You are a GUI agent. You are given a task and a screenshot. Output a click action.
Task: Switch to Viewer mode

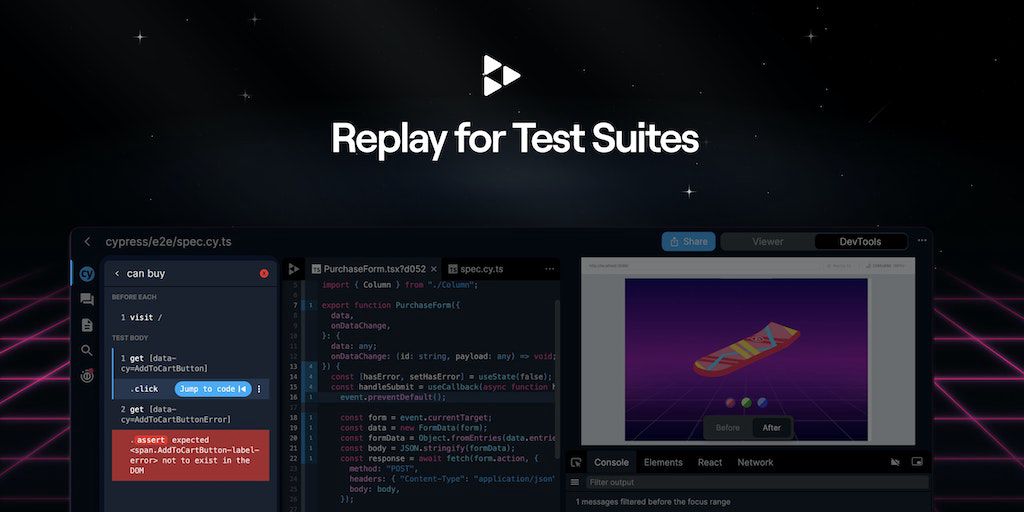pos(767,242)
